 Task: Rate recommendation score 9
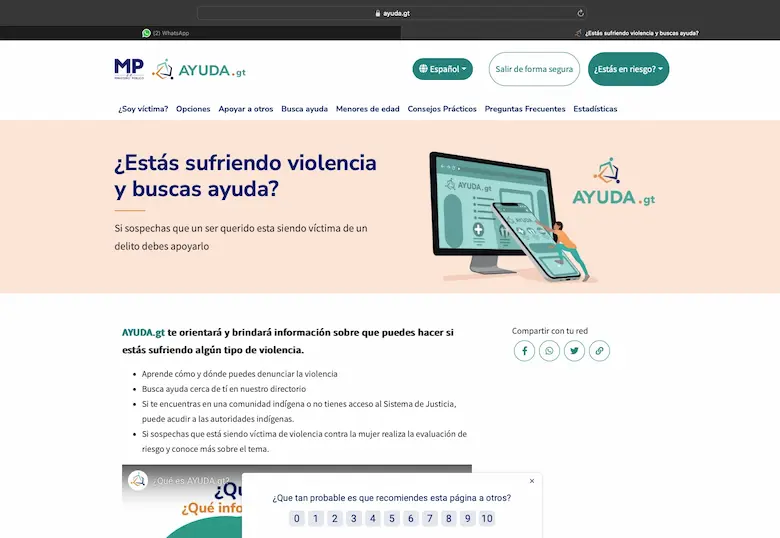(468, 519)
